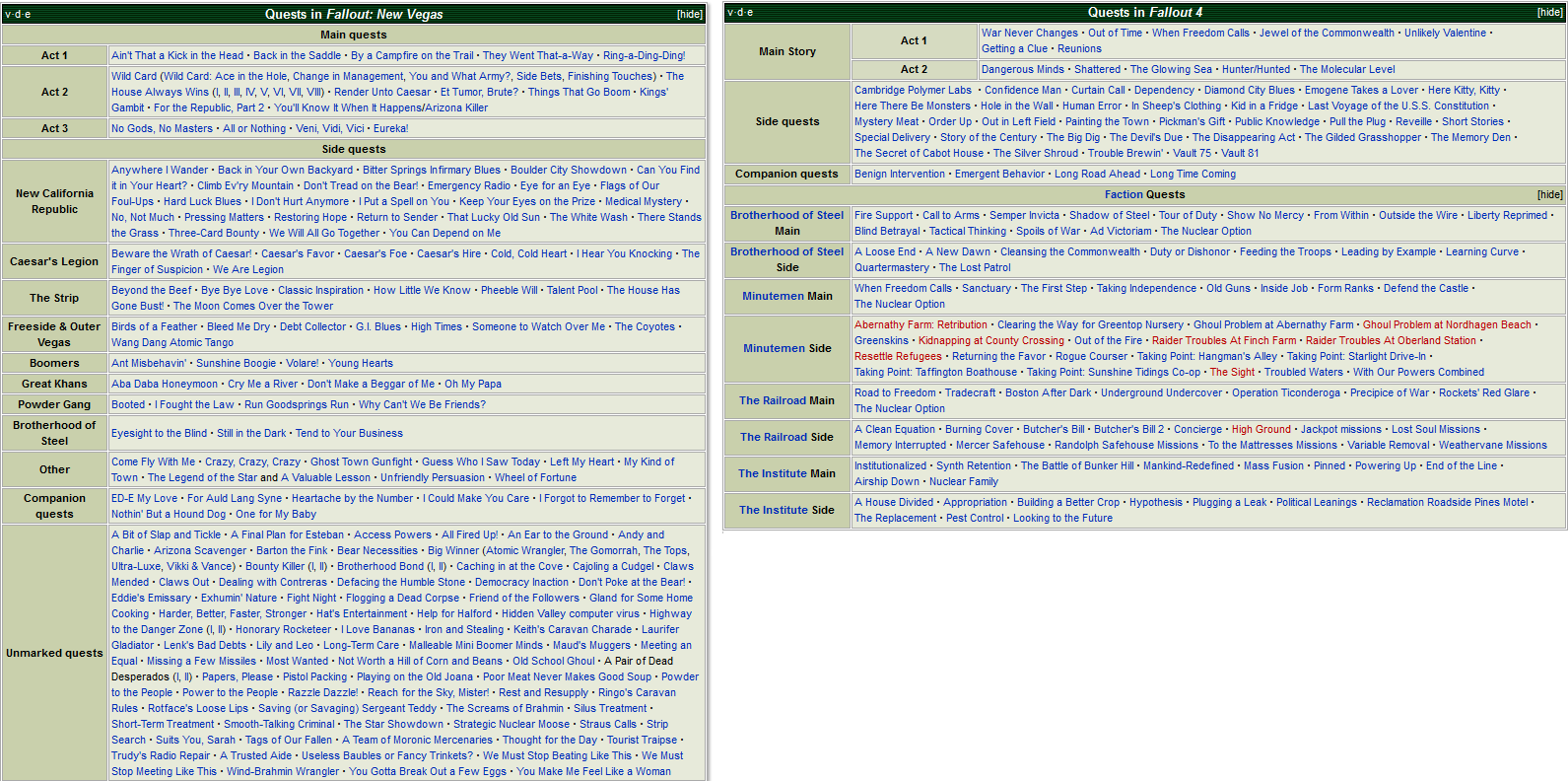This screenshot has width=1568, height=781.
Task: Open the Brotherhood of Steel Main faction link
Action: coord(786,215)
